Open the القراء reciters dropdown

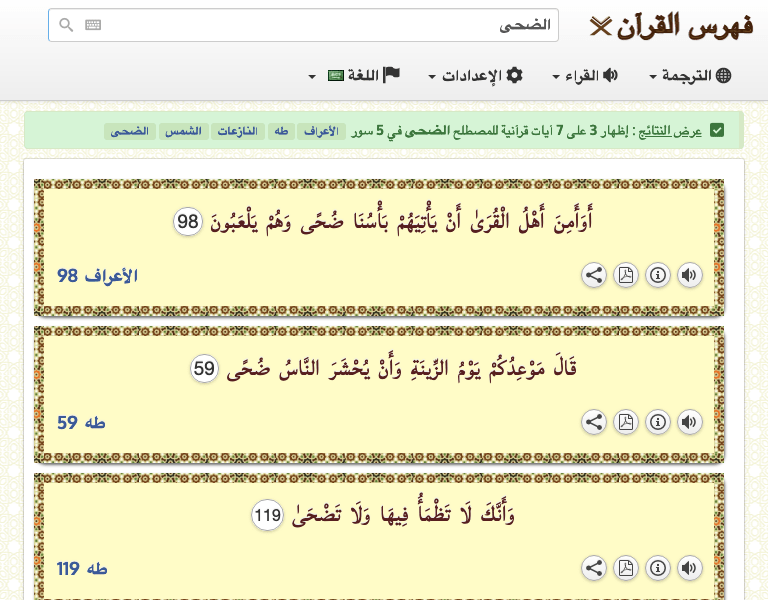pyautogui.click(x=585, y=76)
